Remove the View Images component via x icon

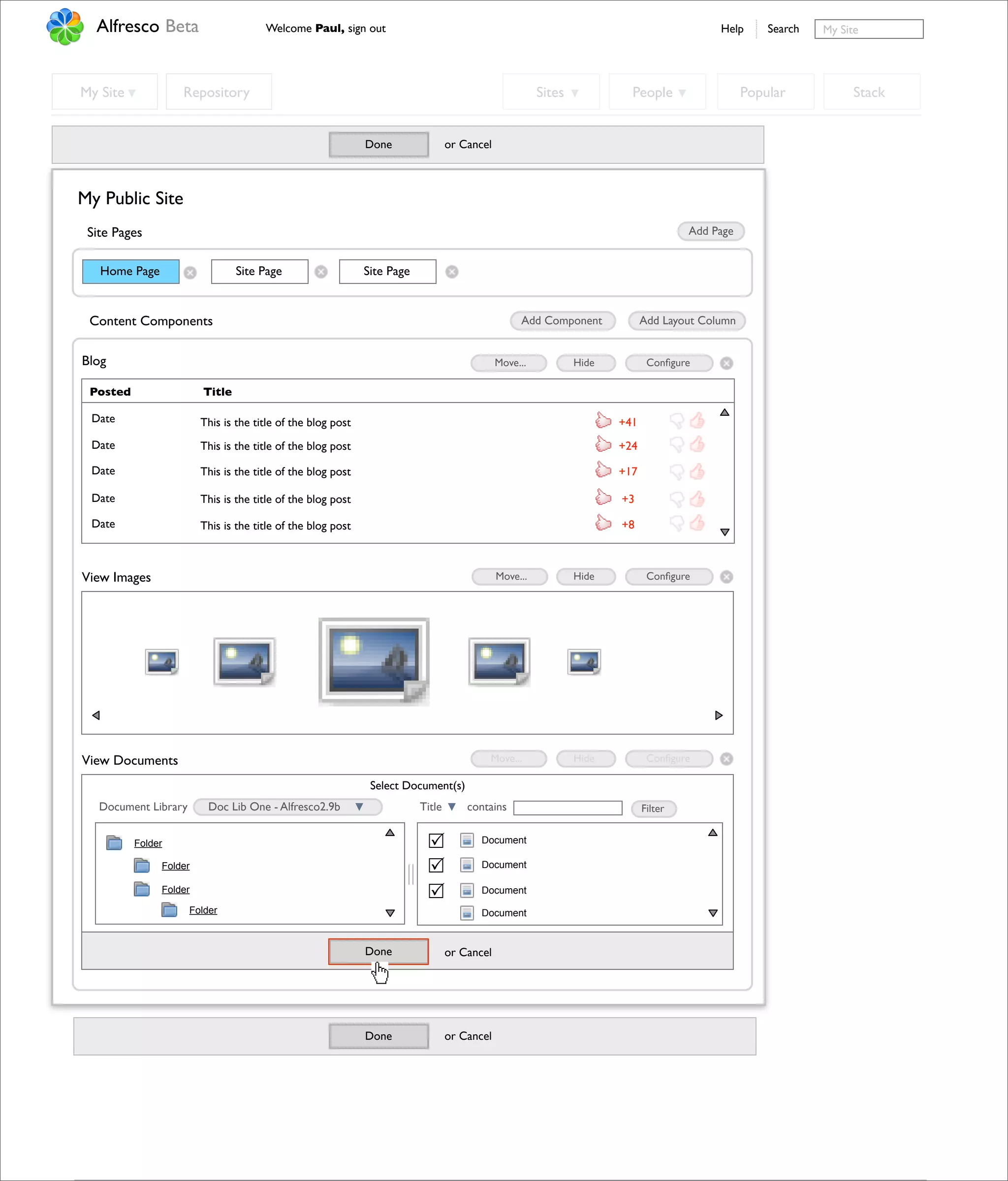tap(726, 577)
